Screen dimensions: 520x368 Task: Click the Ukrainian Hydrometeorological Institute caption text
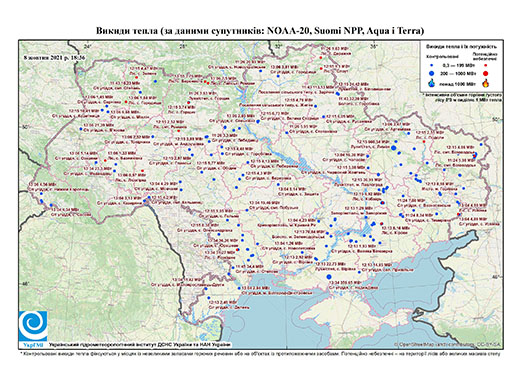[140, 345]
